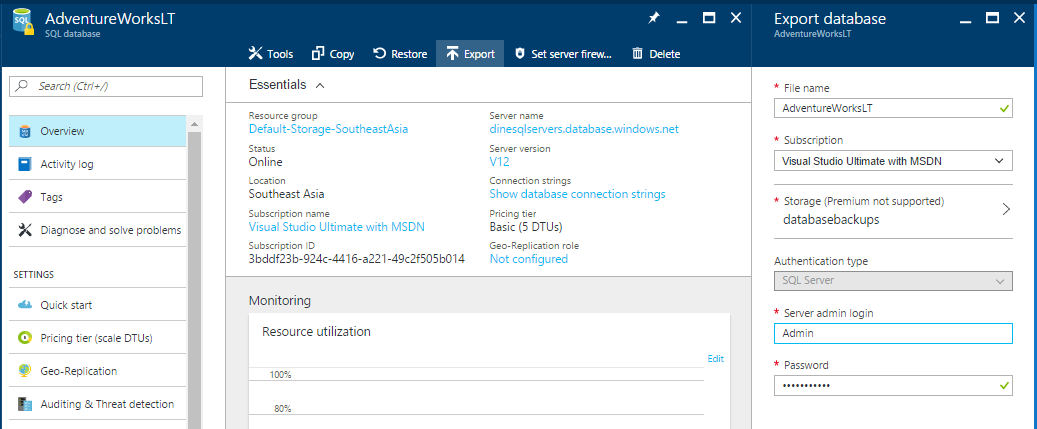Viewport: 1037px width, 429px height.
Task: Click the Overview database icon
Action: [x=25, y=131]
